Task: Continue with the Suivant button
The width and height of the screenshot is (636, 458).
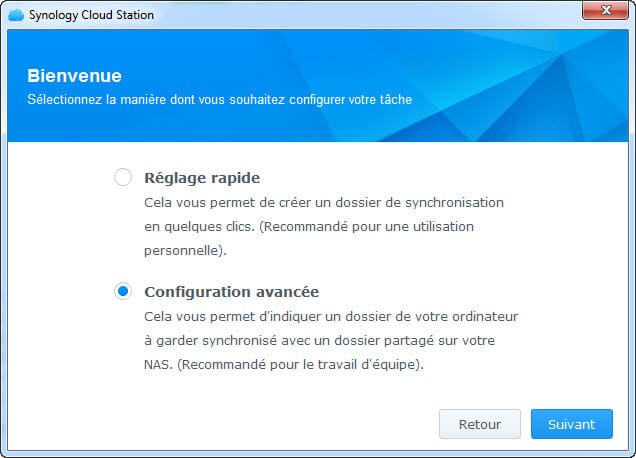Action: 572,424
